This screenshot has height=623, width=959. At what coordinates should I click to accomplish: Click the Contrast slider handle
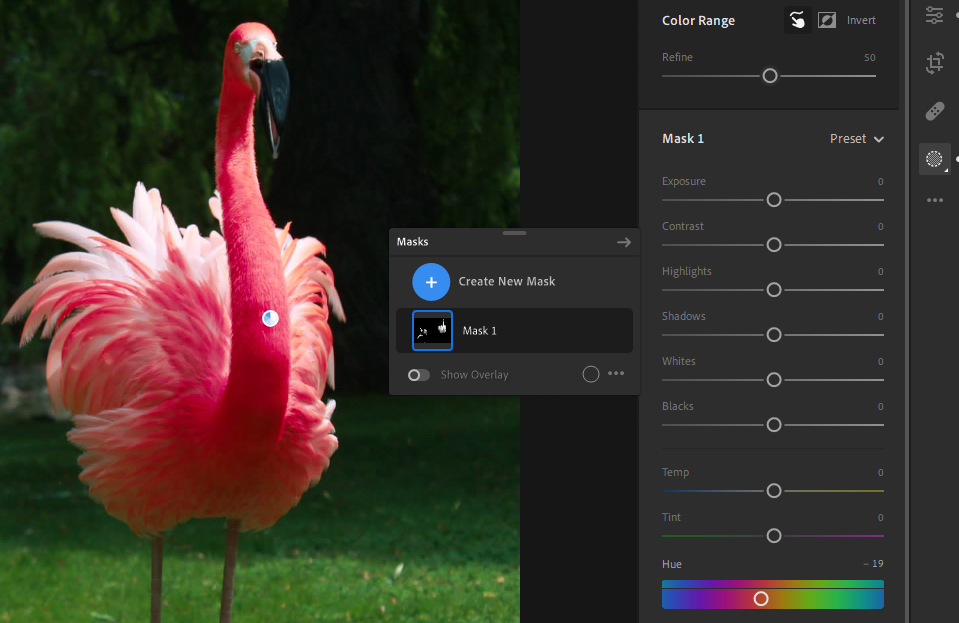[x=774, y=245]
